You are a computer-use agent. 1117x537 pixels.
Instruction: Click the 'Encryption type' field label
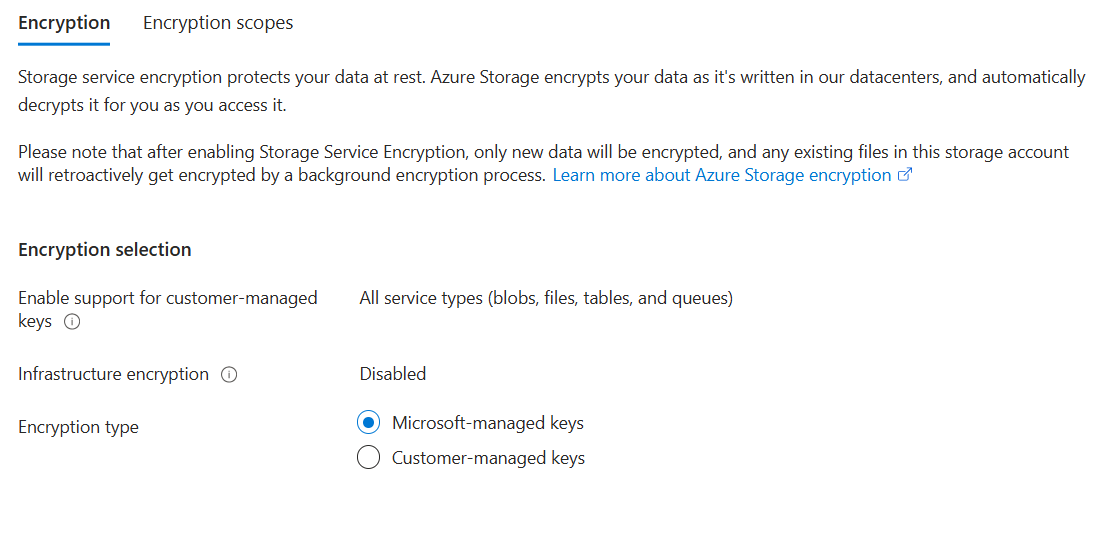[78, 427]
